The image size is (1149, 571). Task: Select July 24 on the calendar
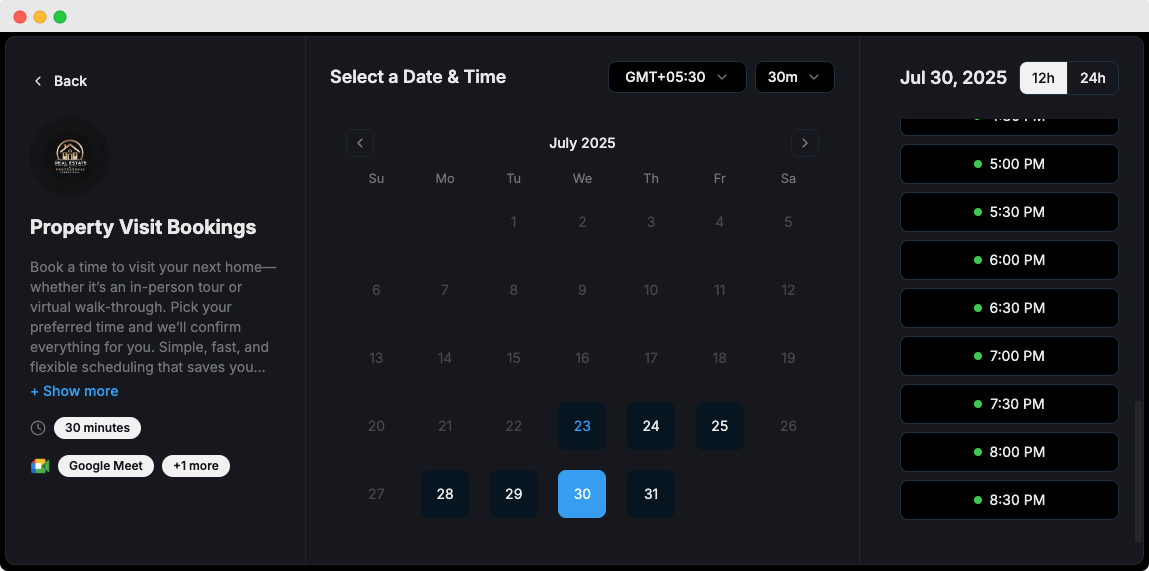point(651,426)
